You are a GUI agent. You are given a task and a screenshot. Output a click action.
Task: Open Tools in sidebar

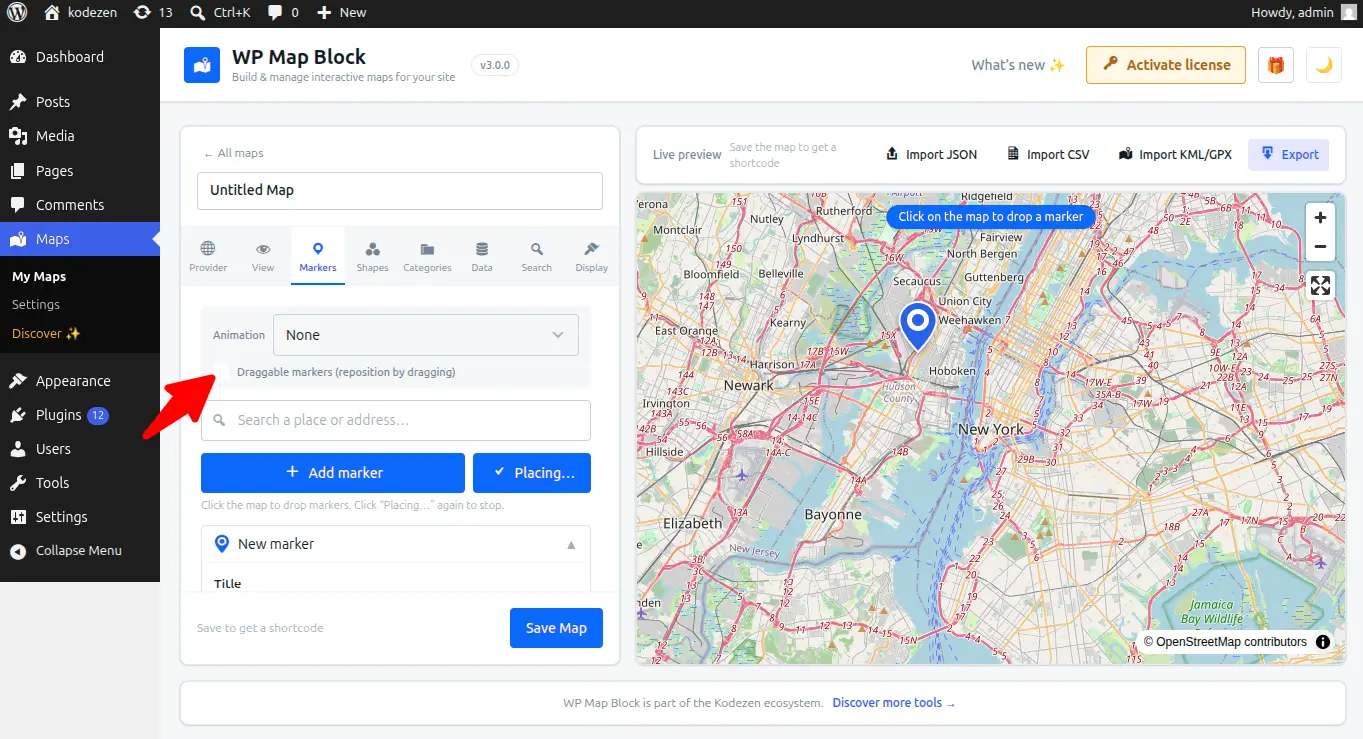(80, 483)
